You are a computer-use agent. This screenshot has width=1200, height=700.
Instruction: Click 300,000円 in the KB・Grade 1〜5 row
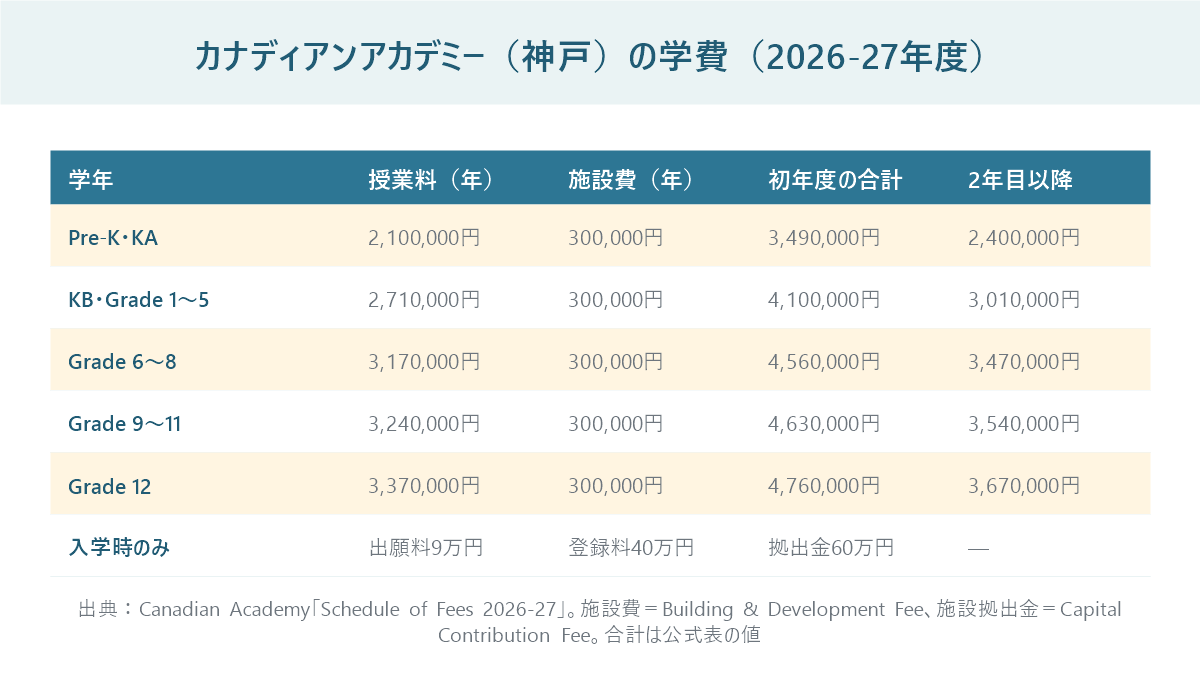coord(615,300)
